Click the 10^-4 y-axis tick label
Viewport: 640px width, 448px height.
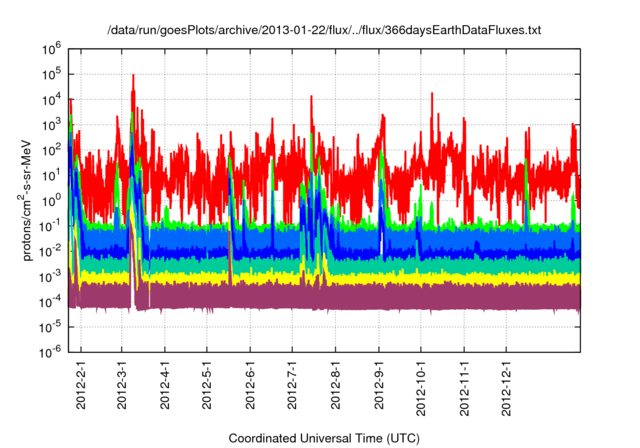pyautogui.click(x=50, y=302)
